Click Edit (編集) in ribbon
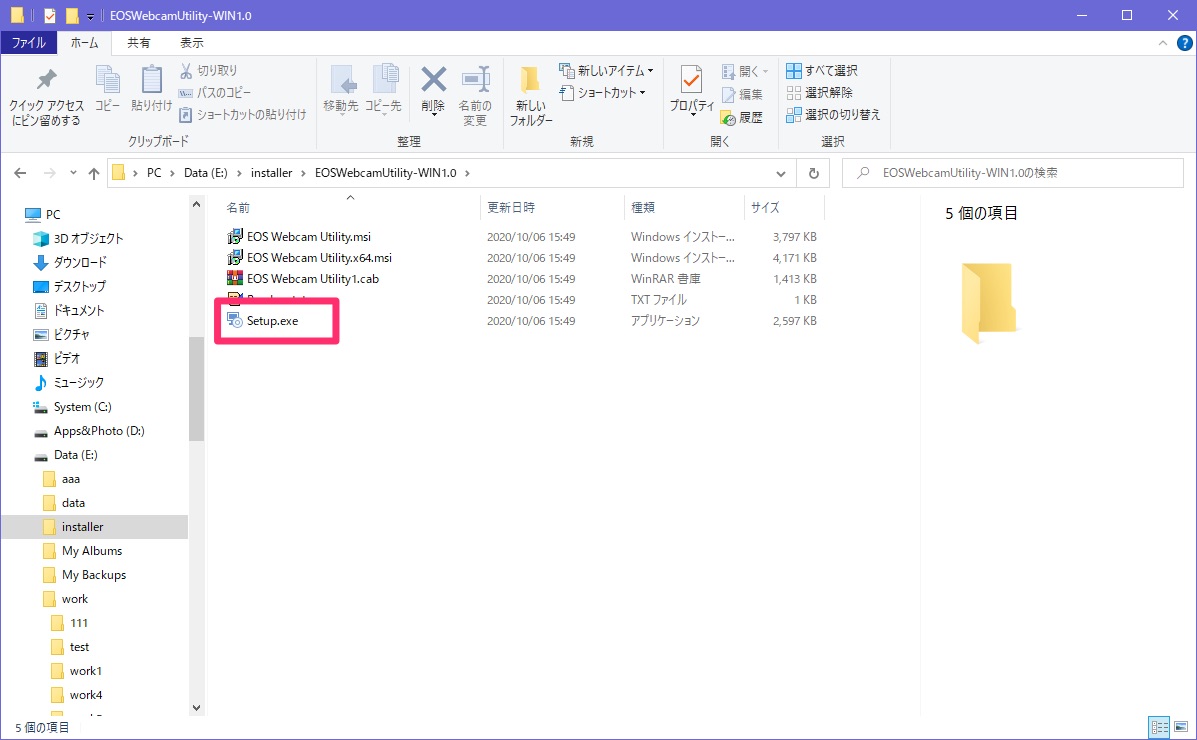The image size is (1197, 740). point(741,95)
